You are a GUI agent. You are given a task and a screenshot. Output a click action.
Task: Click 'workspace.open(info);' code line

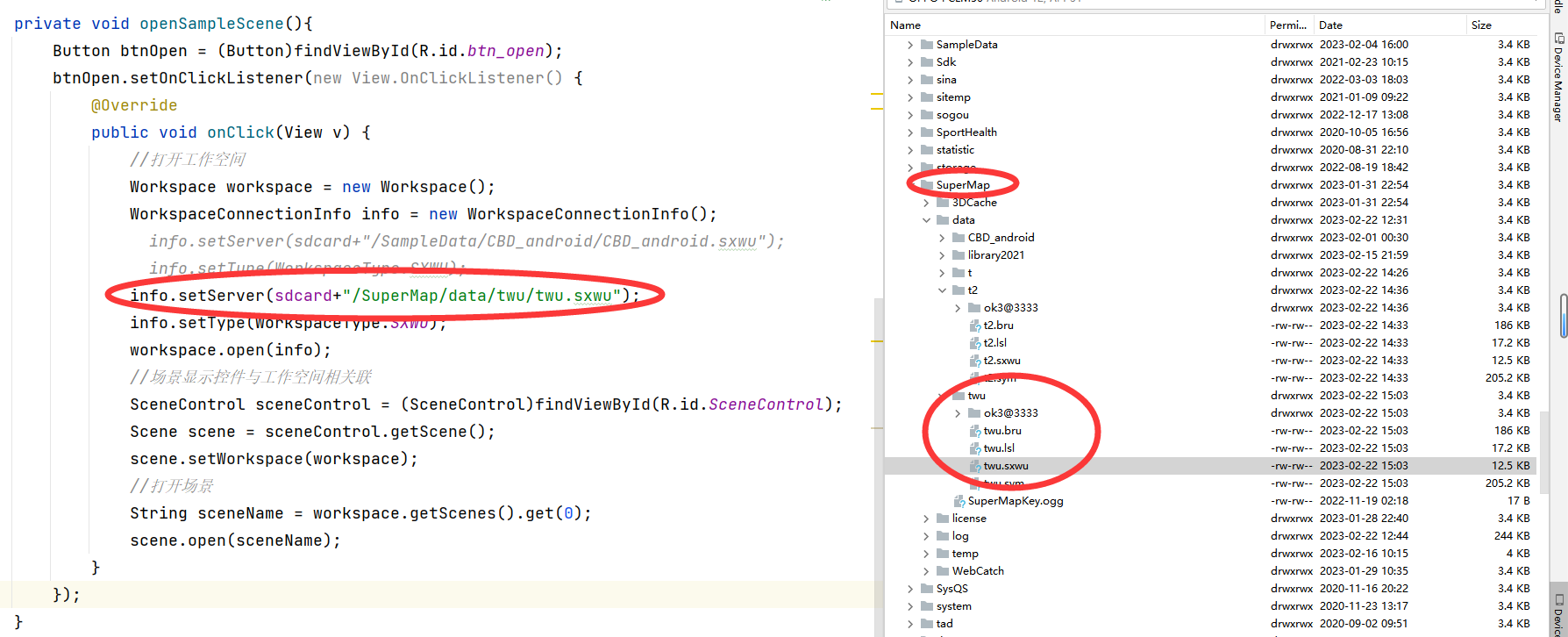click(x=231, y=350)
